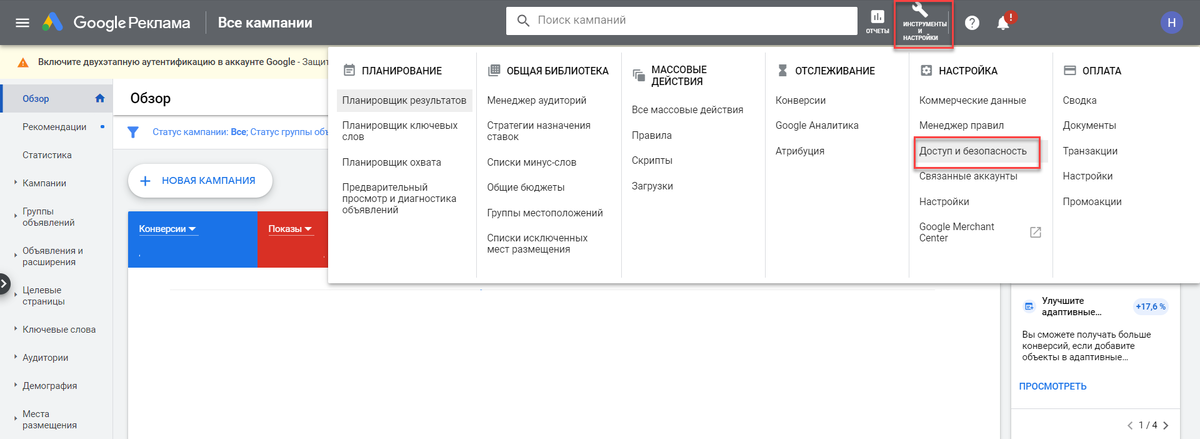The image size is (1200, 439).
Task: Open Все массовые действия
Action: 687,109
